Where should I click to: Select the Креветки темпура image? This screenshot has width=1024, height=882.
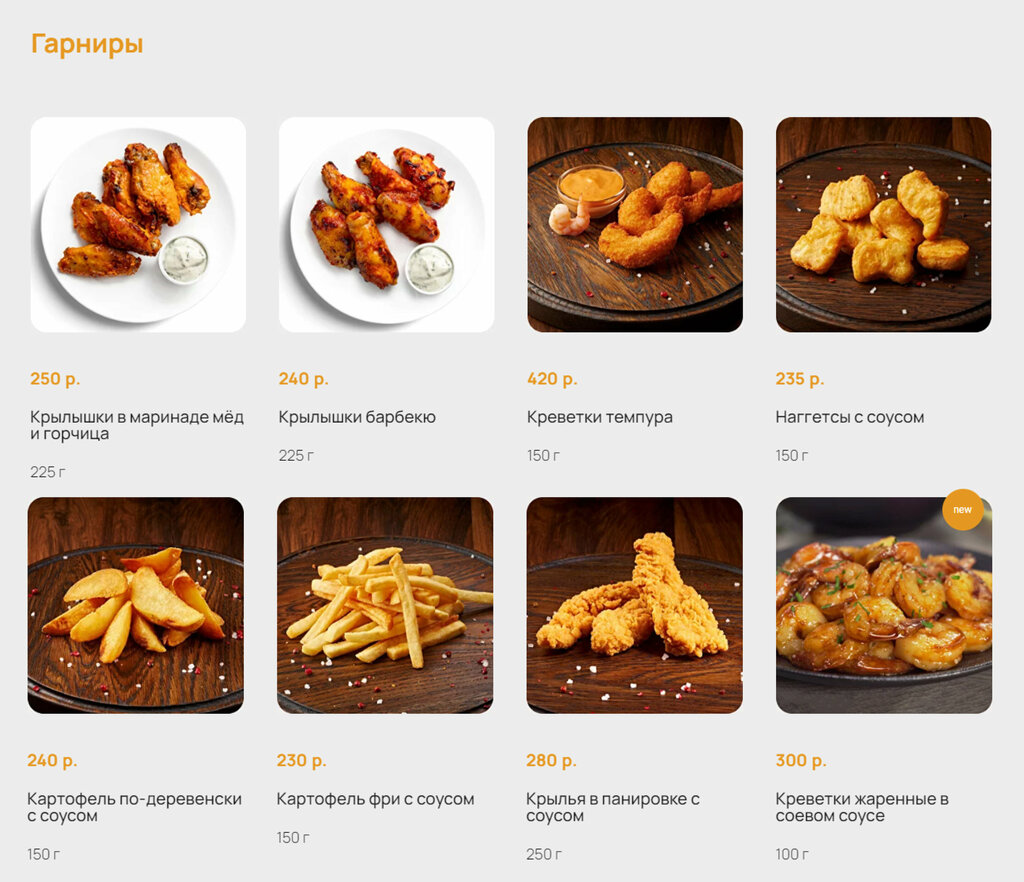pos(635,225)
